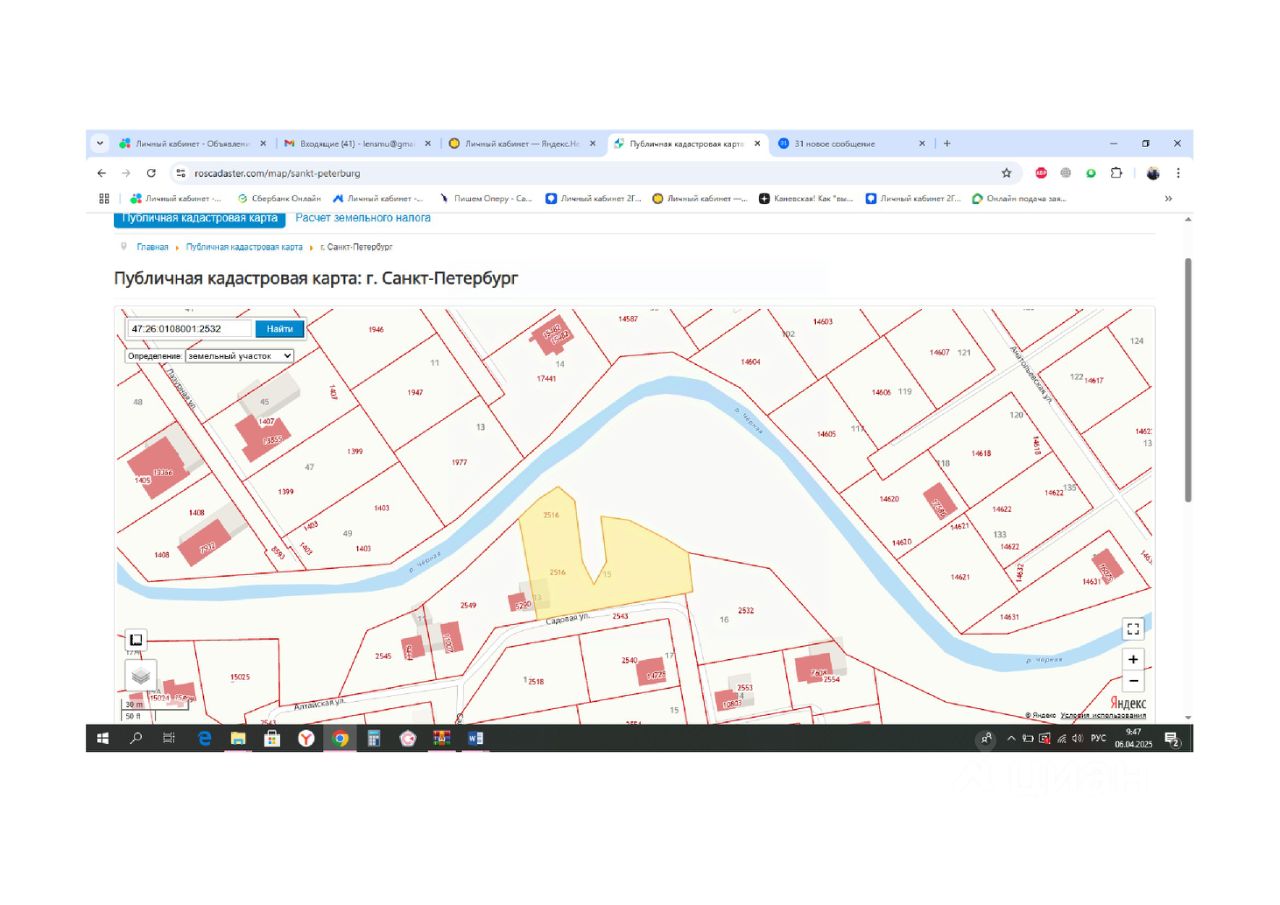
Task: Zoom in with the map plus button
Action: coord(1132,659)
